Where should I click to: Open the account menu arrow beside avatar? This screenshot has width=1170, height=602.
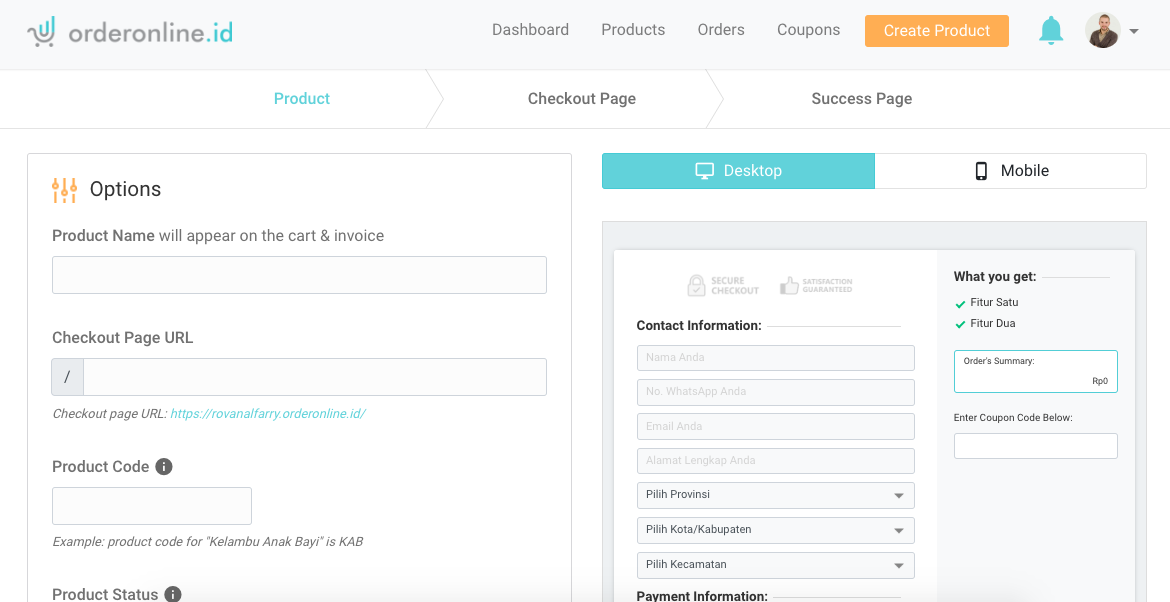point(1134,32)
